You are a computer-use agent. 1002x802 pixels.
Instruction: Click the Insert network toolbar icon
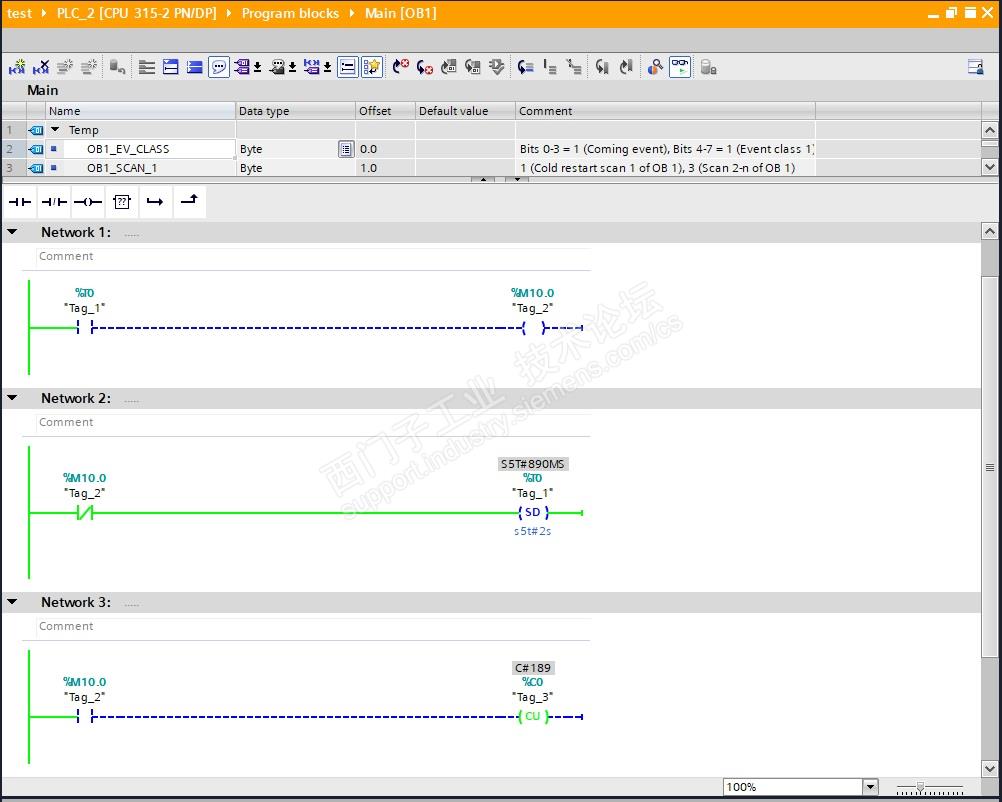tap(17, 66)
